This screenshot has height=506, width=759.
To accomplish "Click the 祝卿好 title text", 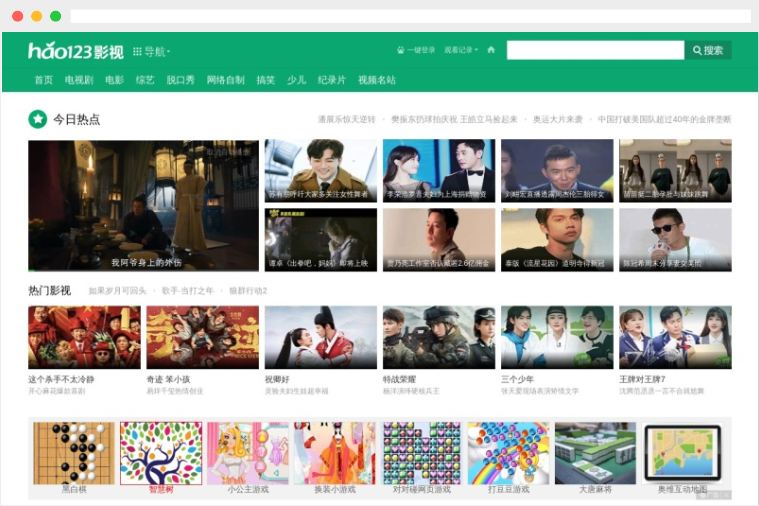I will (277, 379).
